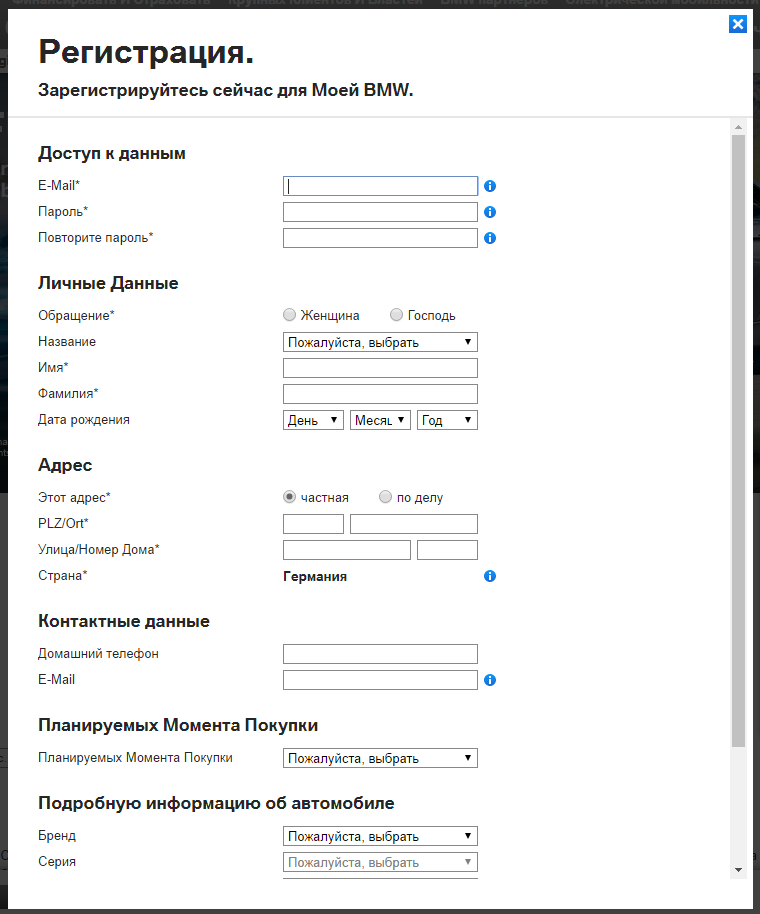Screen dimensions: 760x914
Task: Open Планируемых Момента Покупки dropdown
Action: point(380,758)
